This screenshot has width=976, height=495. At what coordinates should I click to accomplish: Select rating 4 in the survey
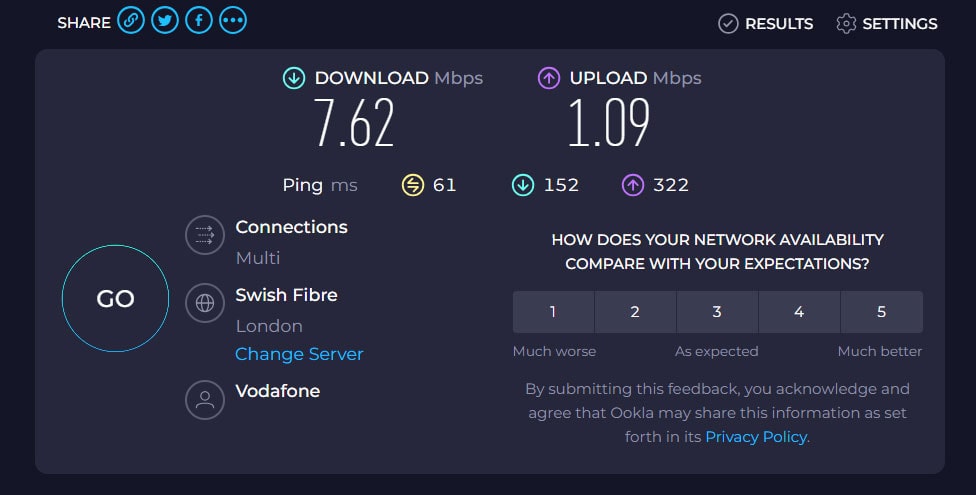coord(799,312)
